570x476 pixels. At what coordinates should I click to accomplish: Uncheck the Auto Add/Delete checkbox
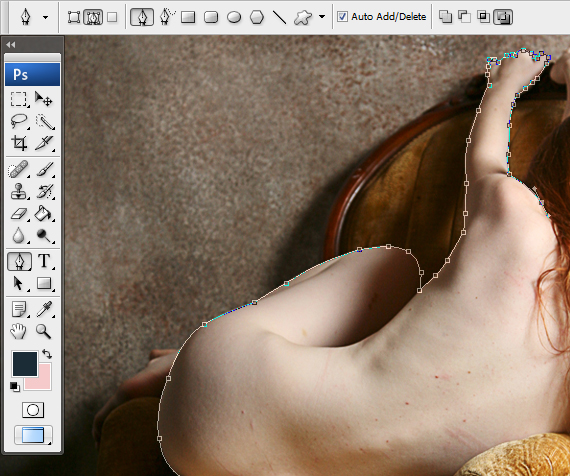coord(342,17)
